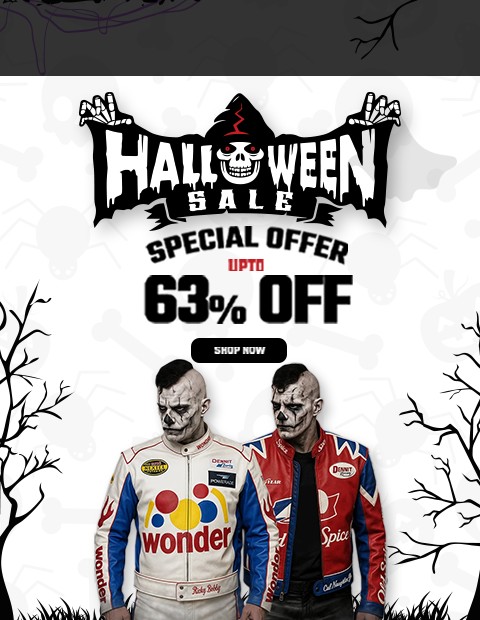This screenshot has width=480, height=620.
Task: Click the skull icon in Halloween logo
Action: point(240,162)
